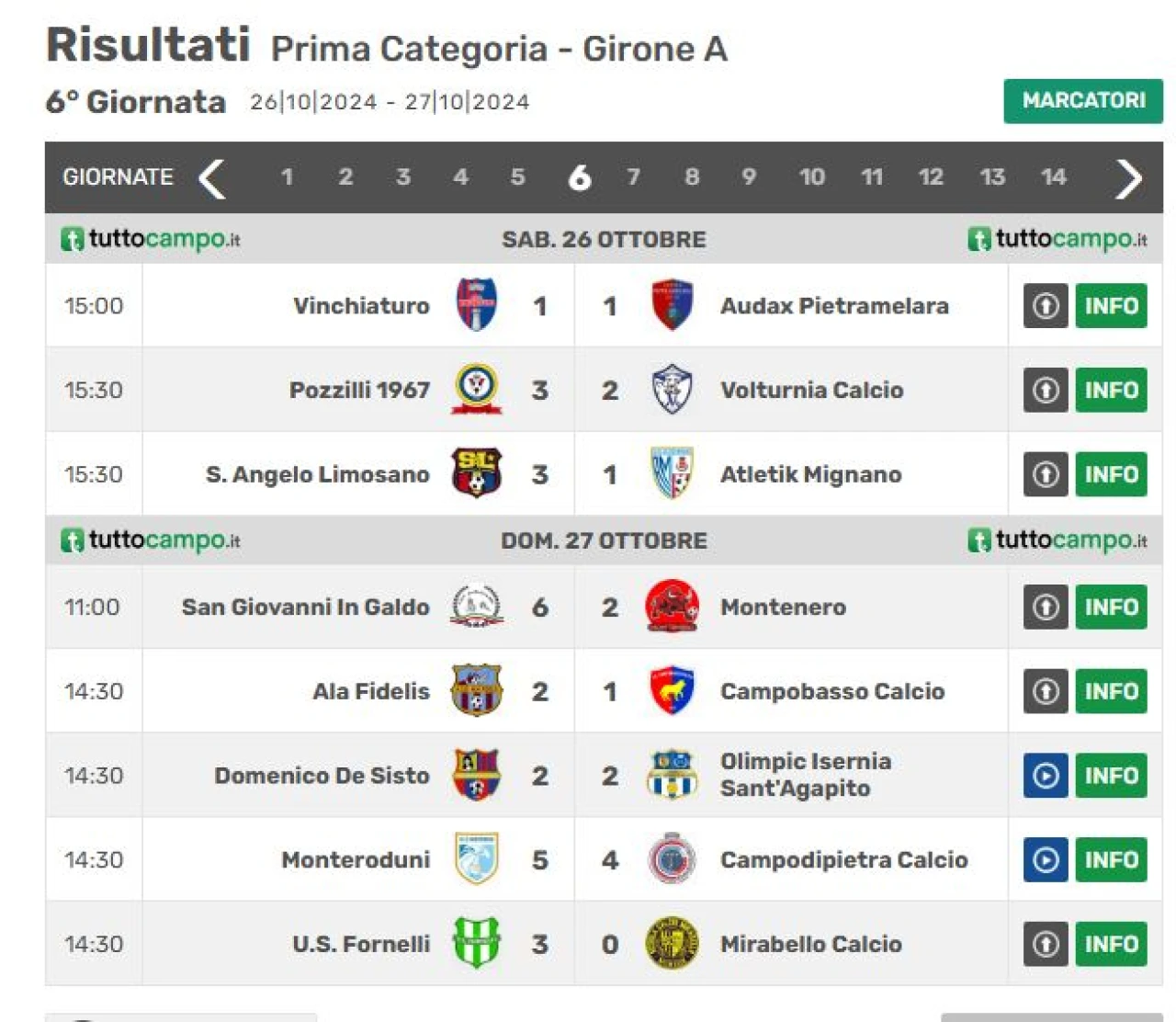This screenshot has height=1022, width=1176.
Task: Play video for Monteroduni vs Campodipietra match
Action: click(1046, 860)
